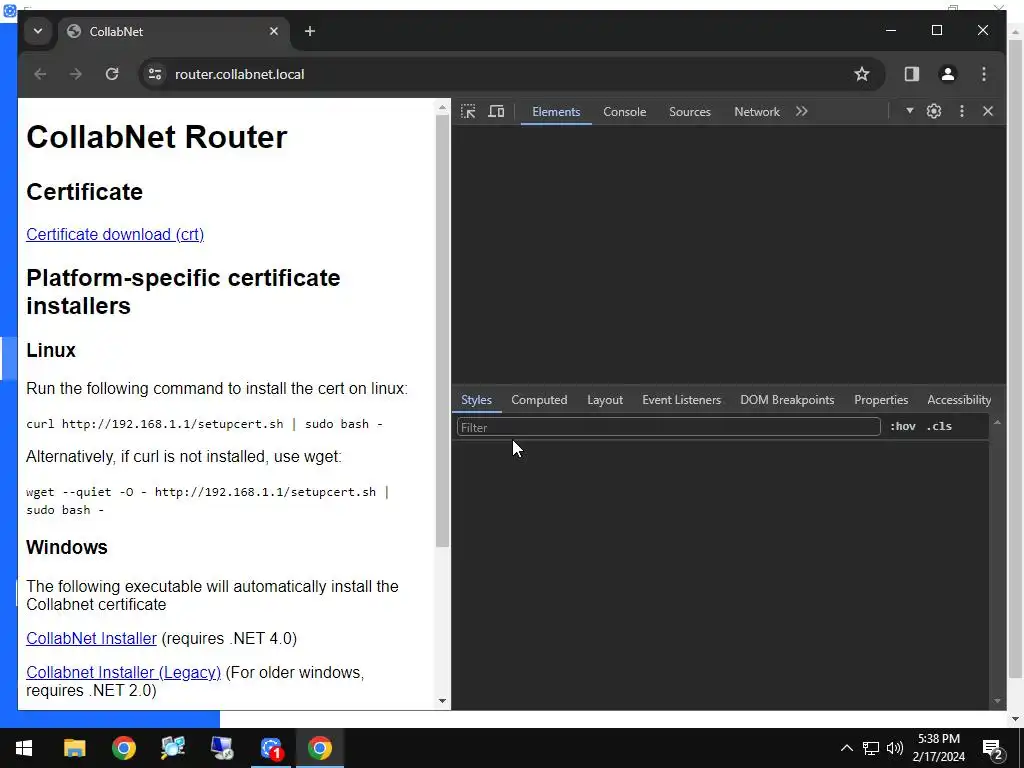The image size is (1024, 768).
Task: Open the tab search dropdown chevron
Action: [x=38, y=31]
